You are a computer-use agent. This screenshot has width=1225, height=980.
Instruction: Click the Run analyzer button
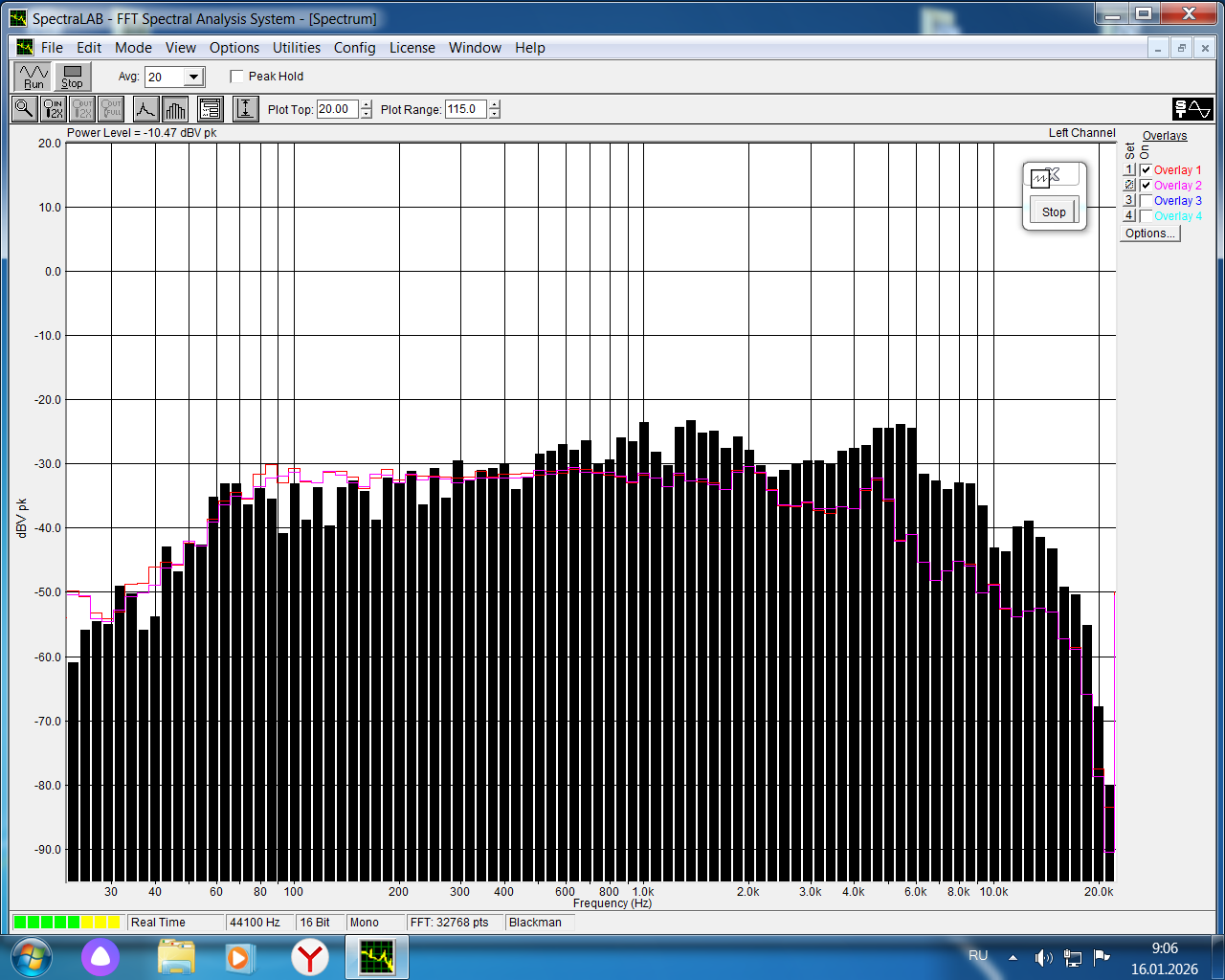click(x=33, y=77)
